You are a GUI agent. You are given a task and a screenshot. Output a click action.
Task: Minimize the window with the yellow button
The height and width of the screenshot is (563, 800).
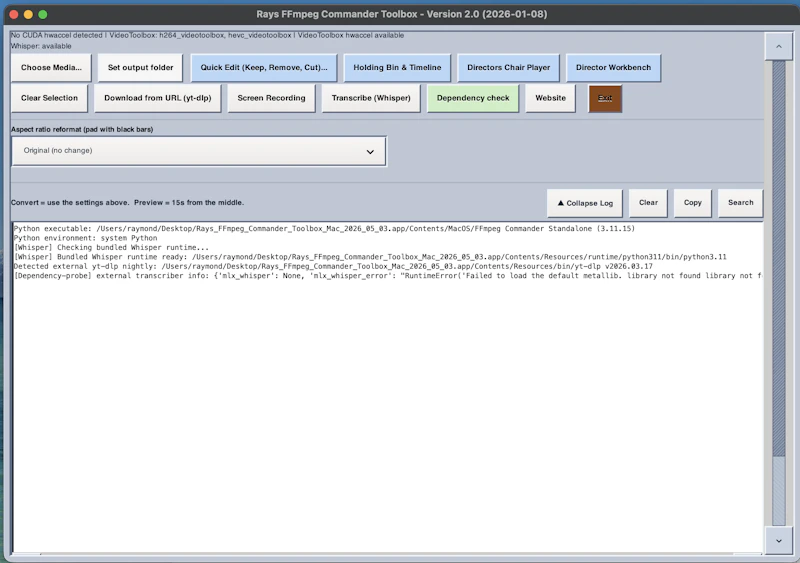coord(29,14)
